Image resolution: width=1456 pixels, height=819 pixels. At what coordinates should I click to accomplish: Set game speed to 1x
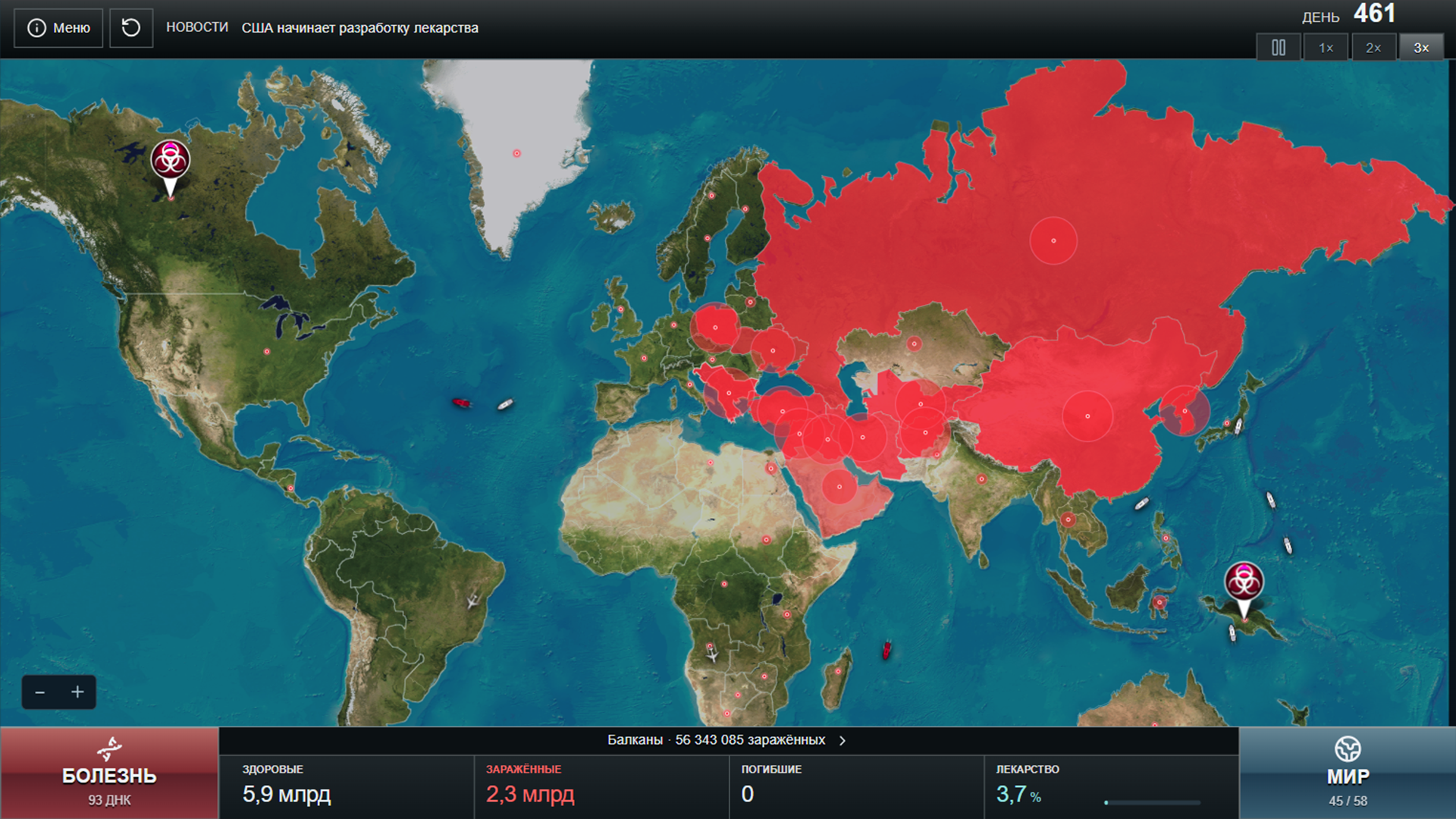(x=1326, y=48)
